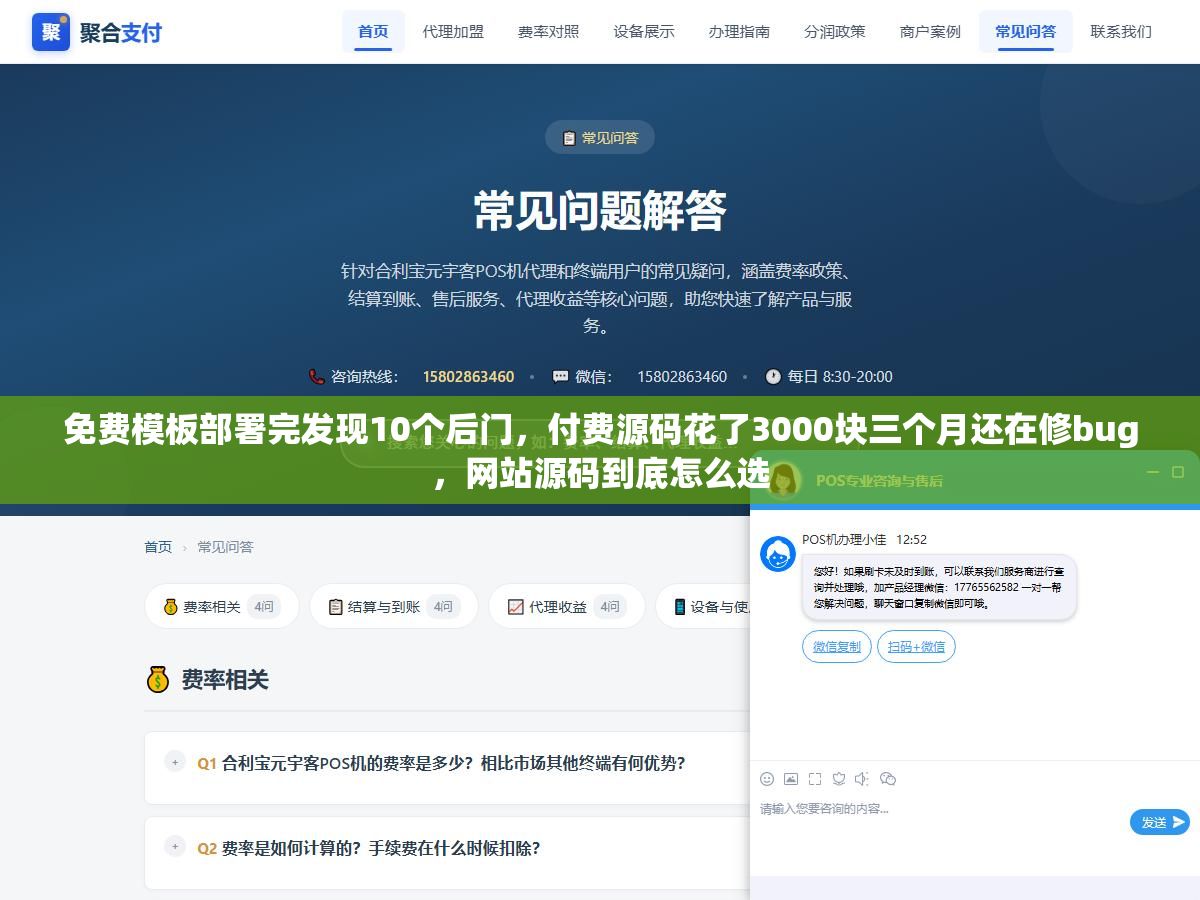Click the 常见问答 badge in hero
Viewport: 1200px width, 900px height.
[x=600, y=138]
